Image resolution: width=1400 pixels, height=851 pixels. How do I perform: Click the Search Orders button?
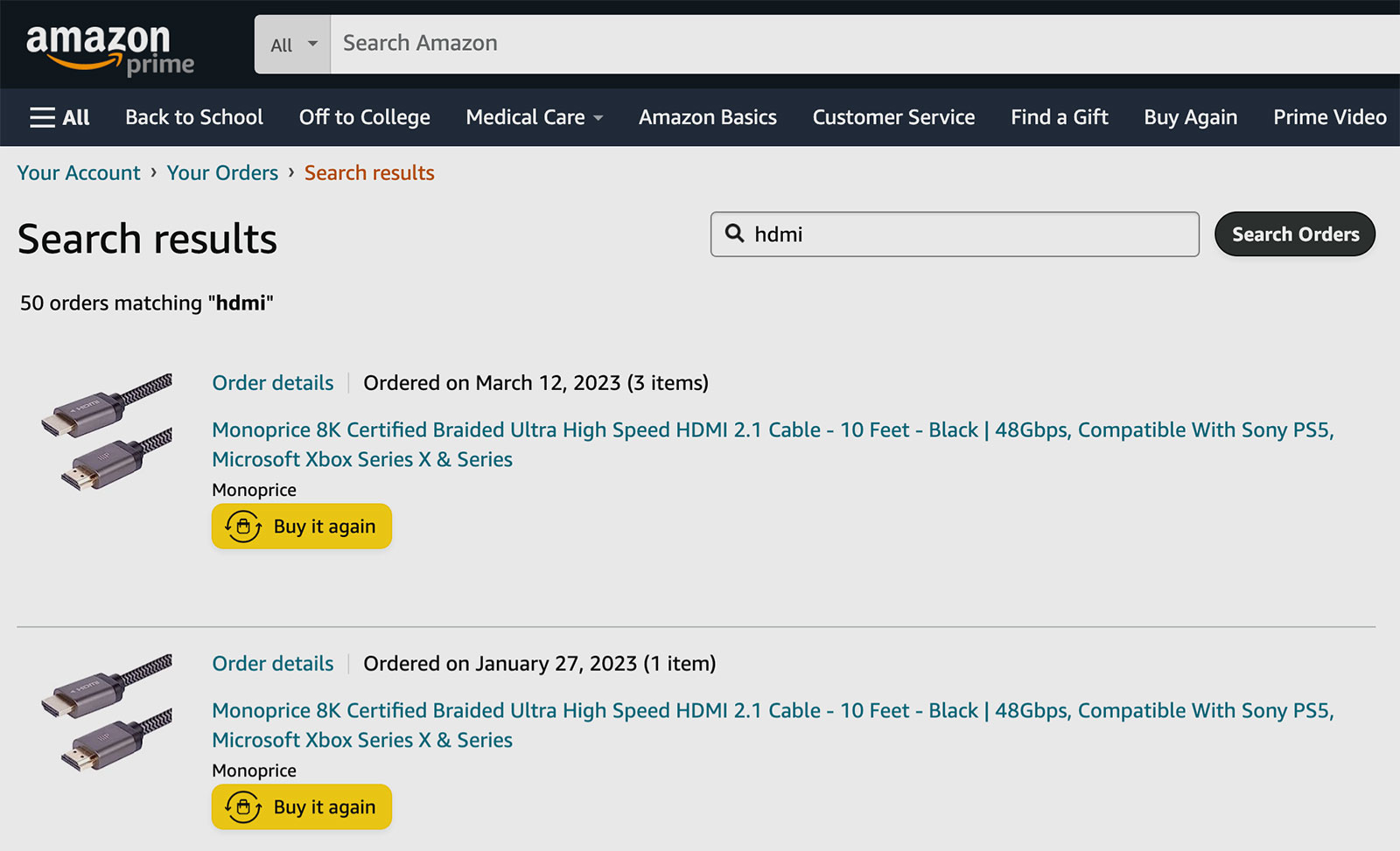pyautogui.click(x=1295, y=234)
